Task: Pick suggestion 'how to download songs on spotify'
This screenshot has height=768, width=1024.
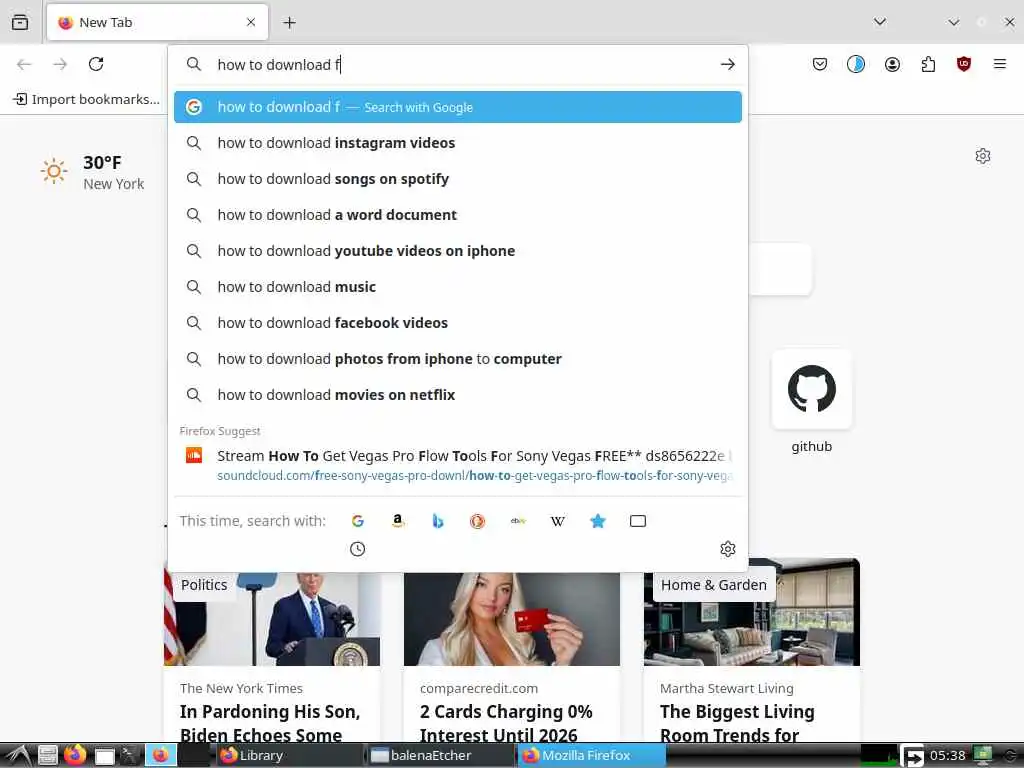Action: tap(458, 179)
